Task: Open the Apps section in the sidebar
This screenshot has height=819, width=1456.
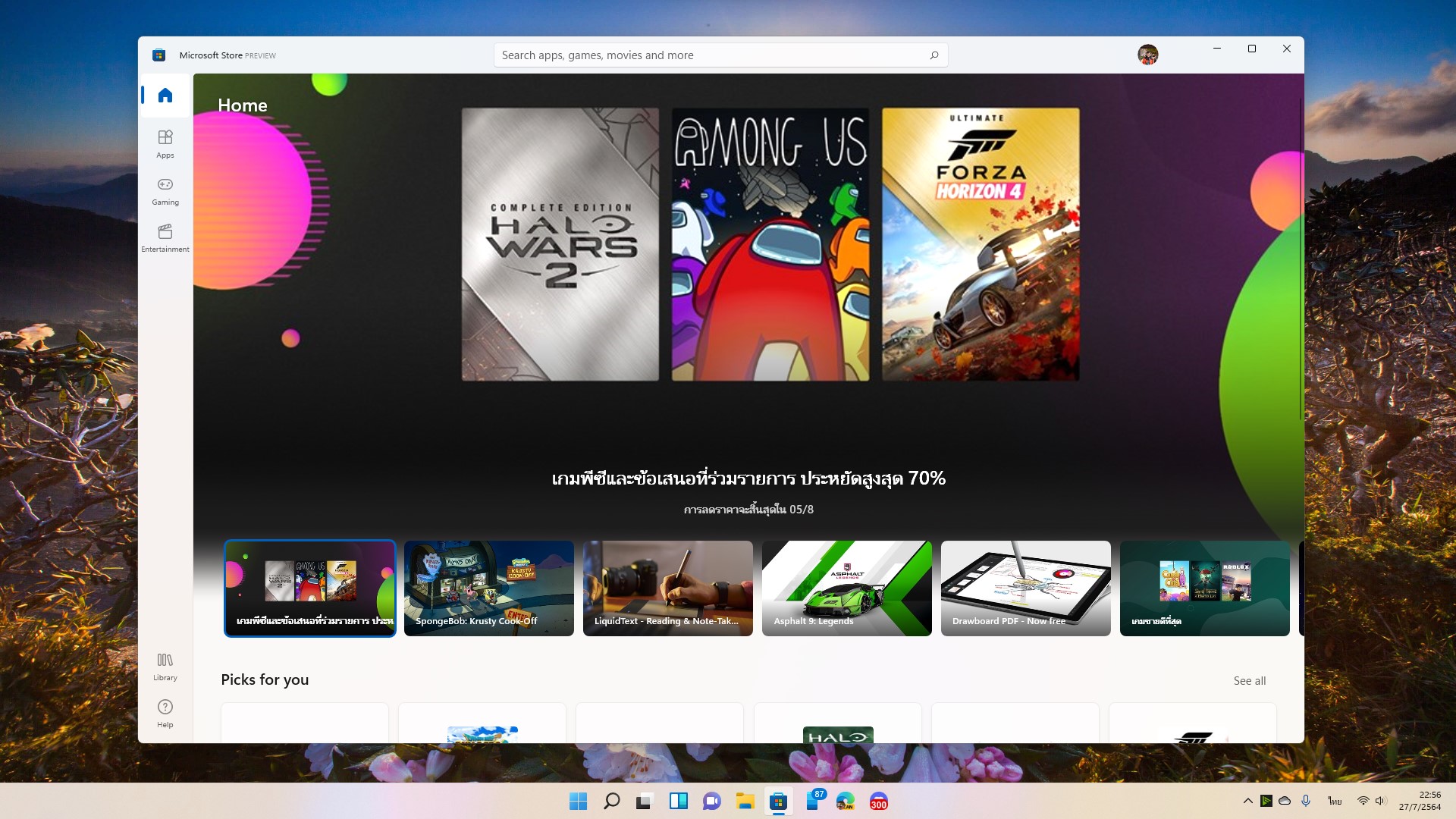Action: [165, 143]
